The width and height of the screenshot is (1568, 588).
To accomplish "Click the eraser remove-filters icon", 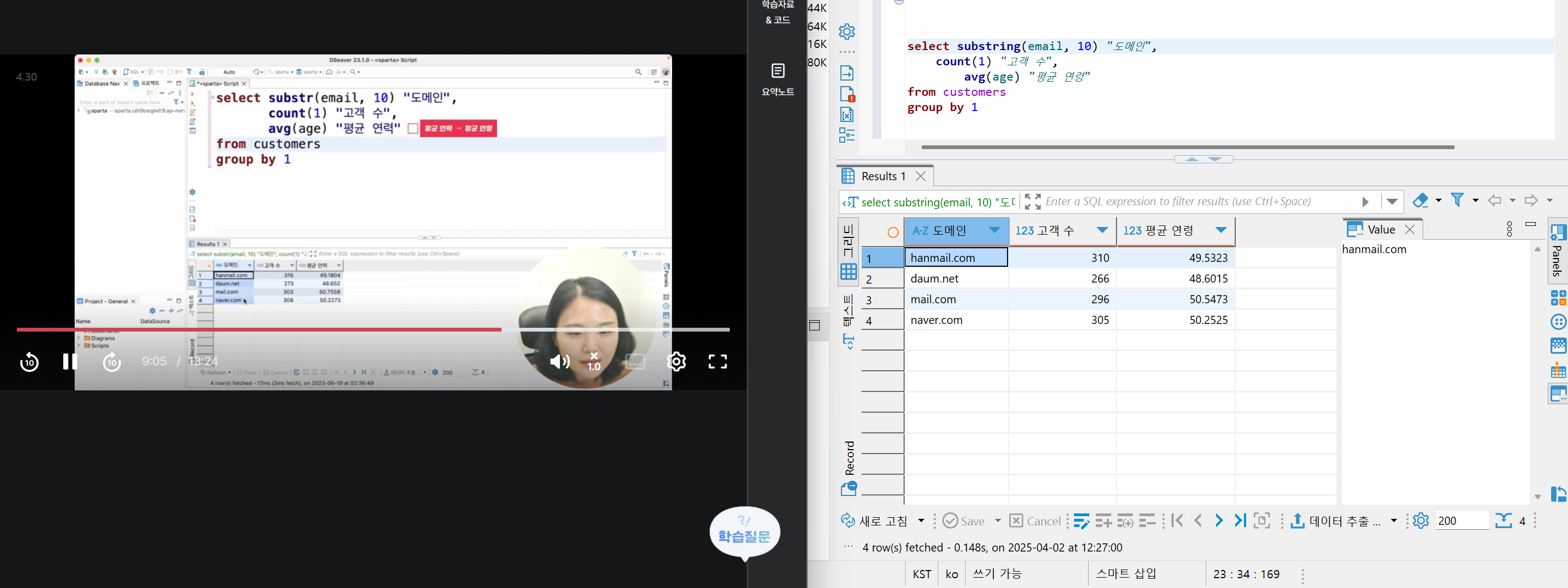I will (1421, 200).
